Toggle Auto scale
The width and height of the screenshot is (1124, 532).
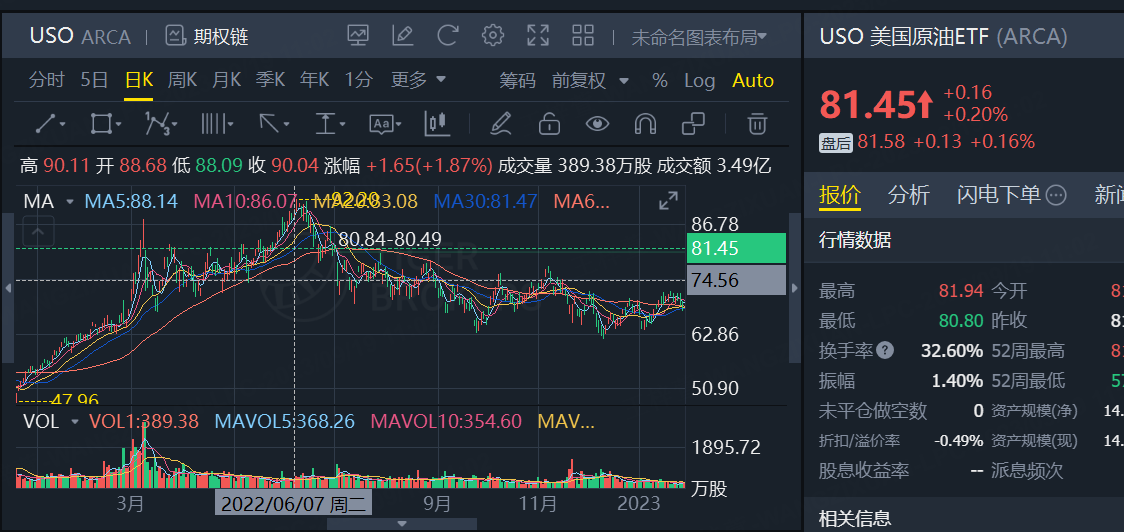click(x=753, y=81)
